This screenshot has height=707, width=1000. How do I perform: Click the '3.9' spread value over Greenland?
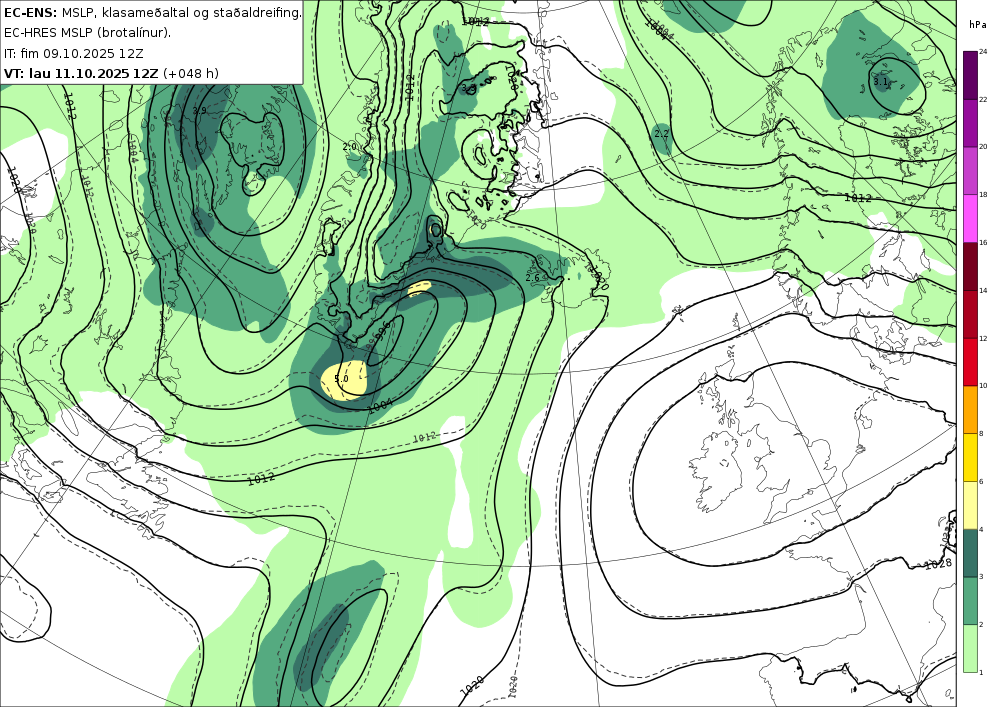[x=200, y=110]
